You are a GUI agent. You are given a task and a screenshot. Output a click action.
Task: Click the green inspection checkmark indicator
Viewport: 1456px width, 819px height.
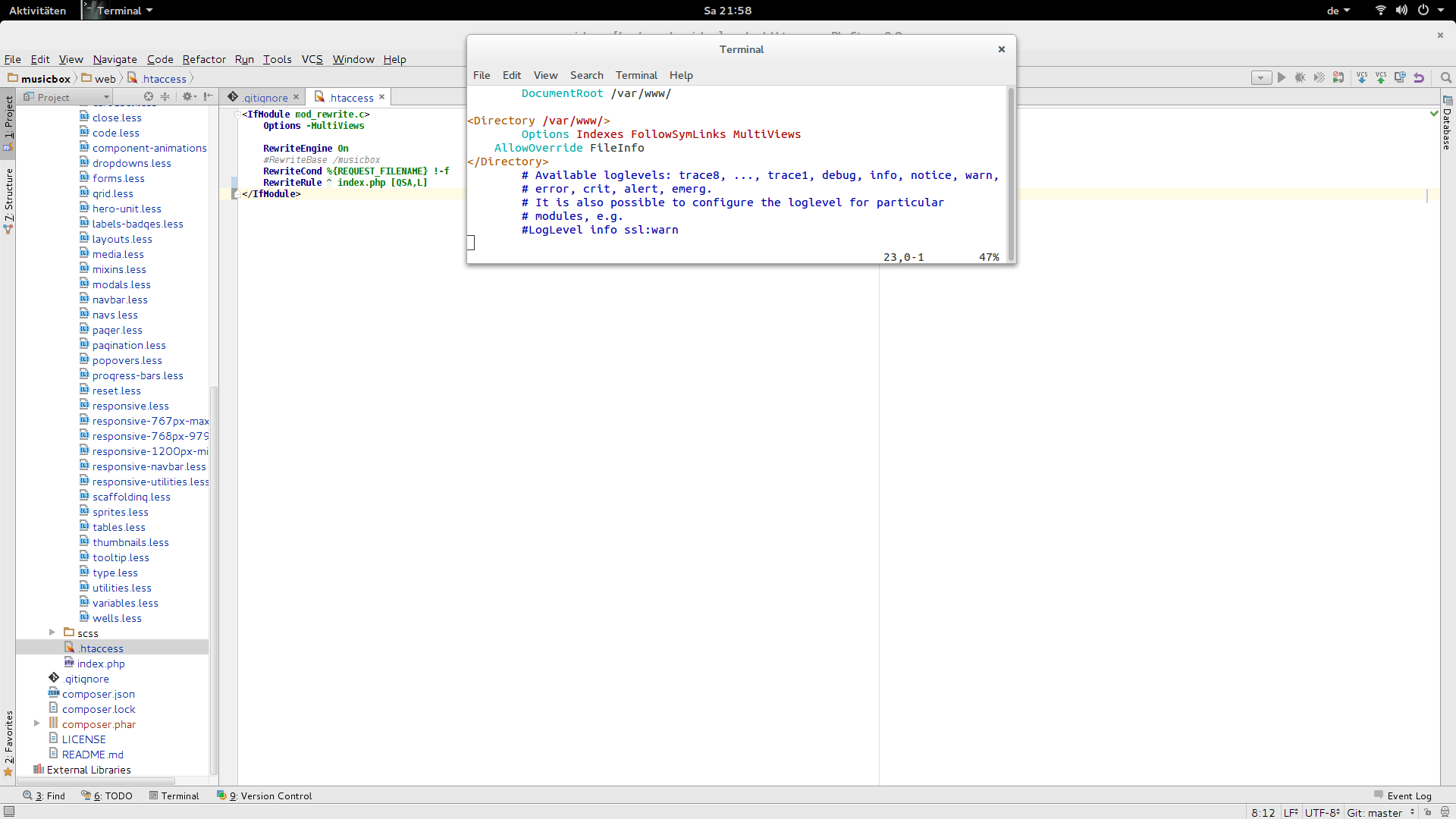[1434, 113]
